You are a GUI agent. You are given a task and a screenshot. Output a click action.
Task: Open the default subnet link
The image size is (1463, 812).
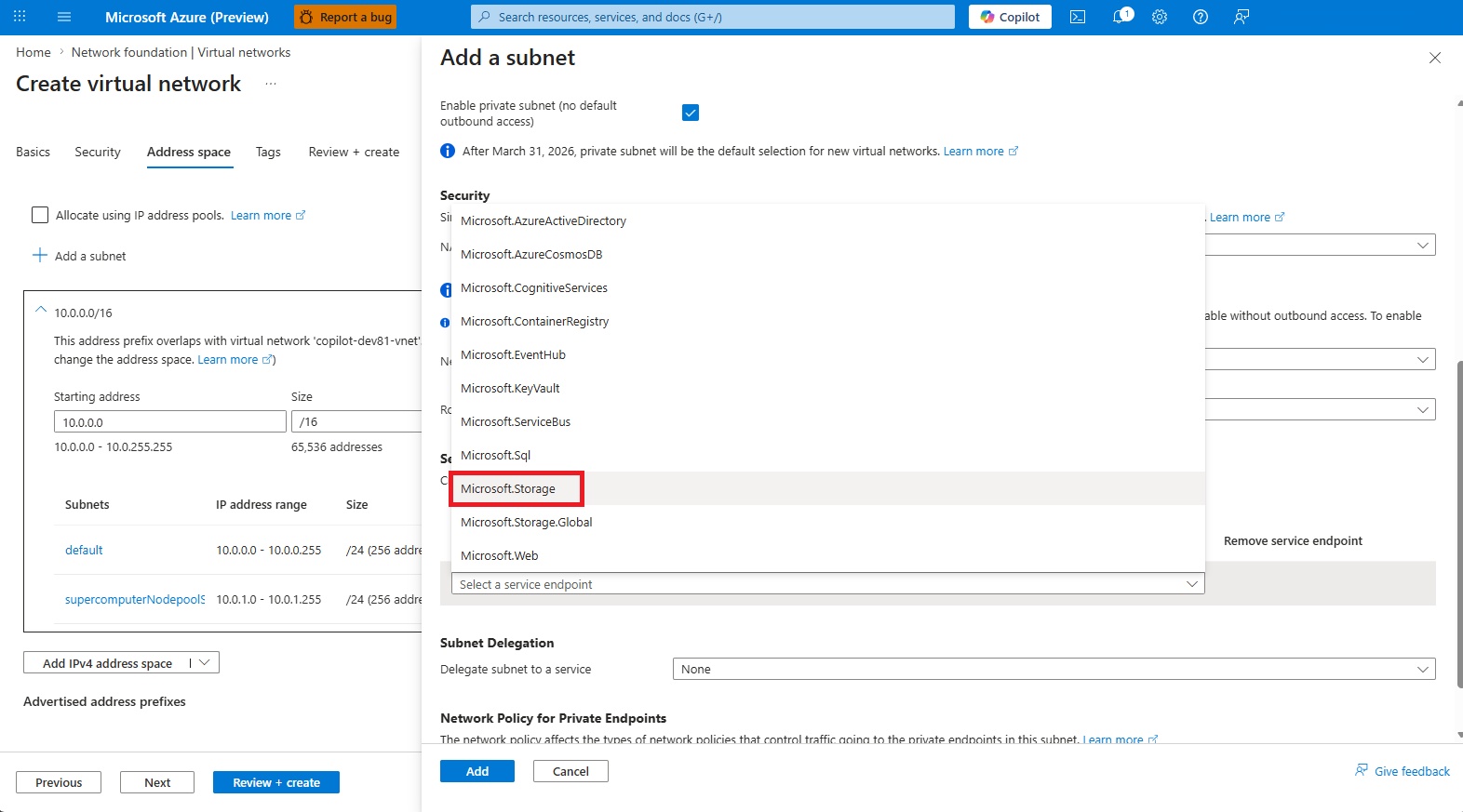pyautogui.click(x=84, y=550)
